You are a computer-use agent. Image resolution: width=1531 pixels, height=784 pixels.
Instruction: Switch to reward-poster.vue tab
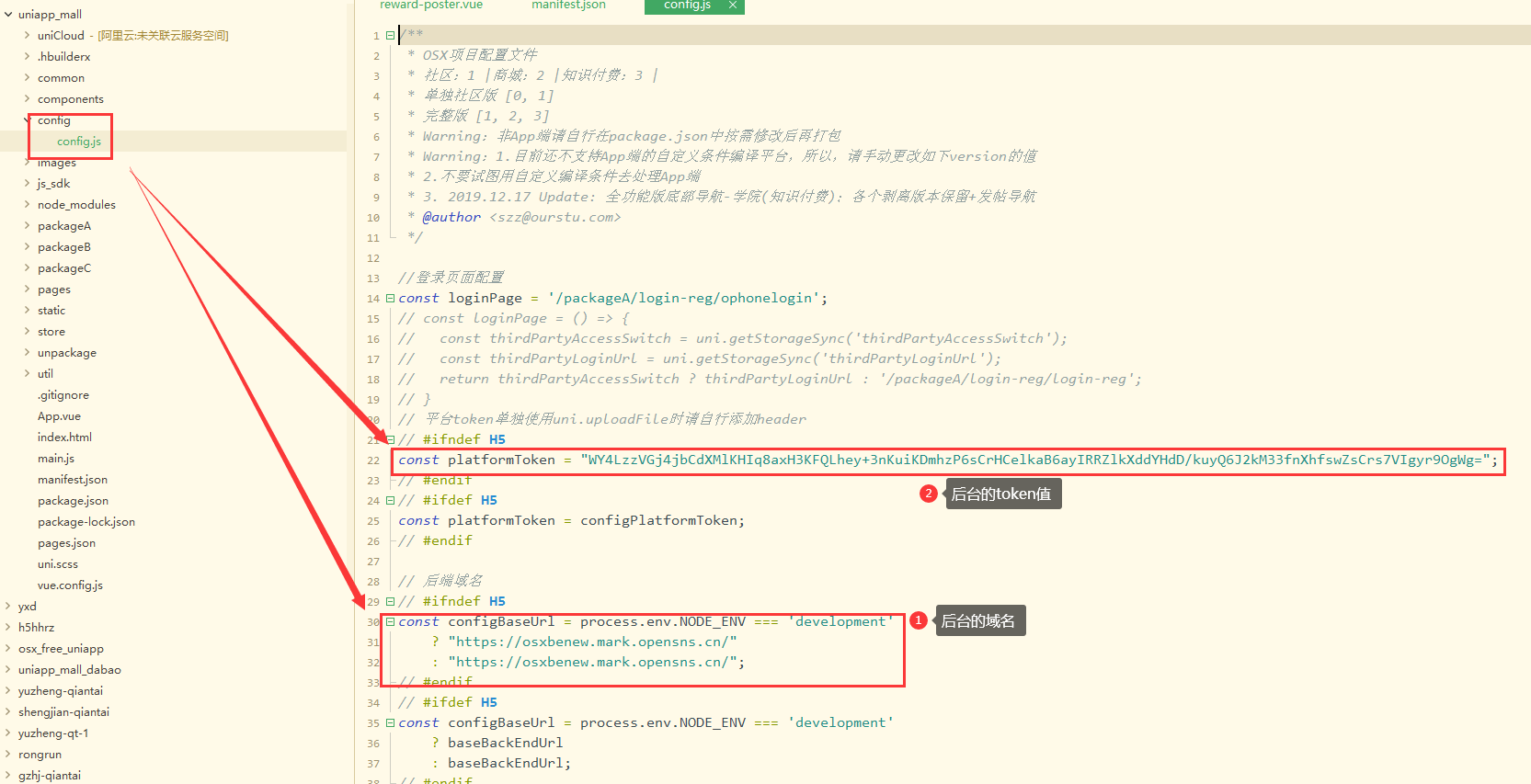pyautogui.click(x=431, y=6)
